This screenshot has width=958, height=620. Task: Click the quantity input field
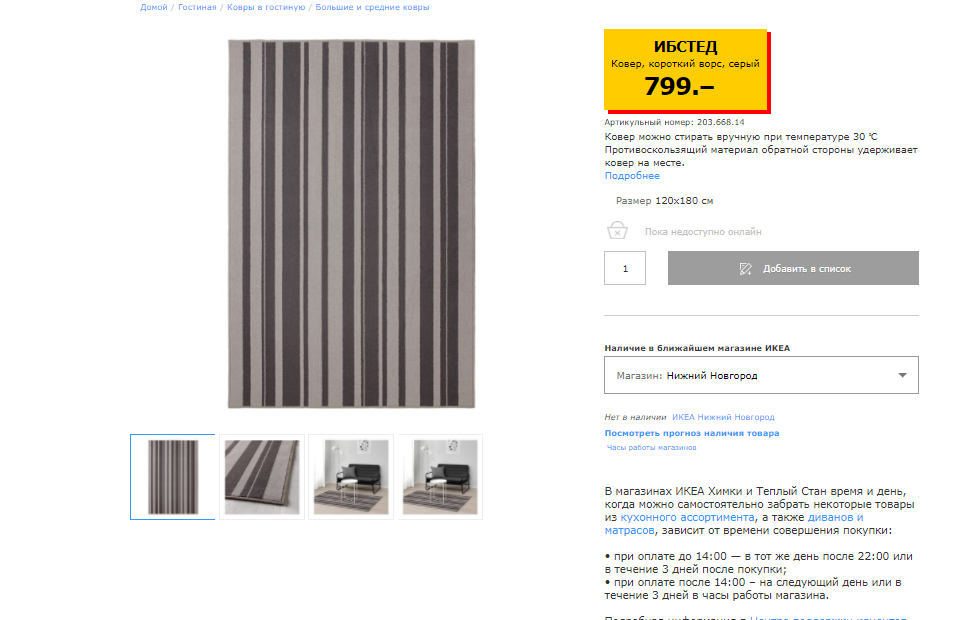pos(625,268)
